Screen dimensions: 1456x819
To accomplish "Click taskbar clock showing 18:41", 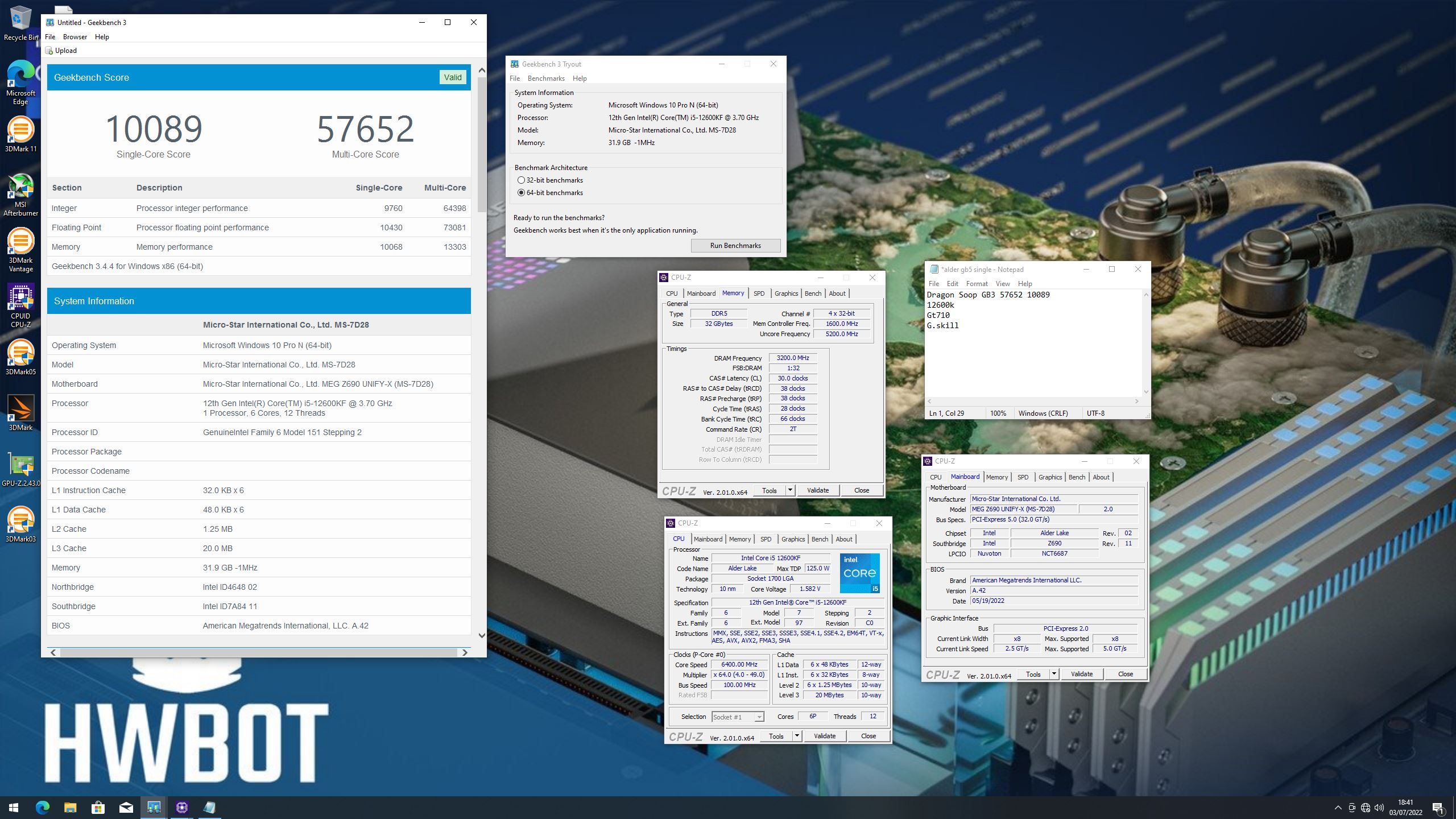I will pyautogui.click(x=1405, y=808).
